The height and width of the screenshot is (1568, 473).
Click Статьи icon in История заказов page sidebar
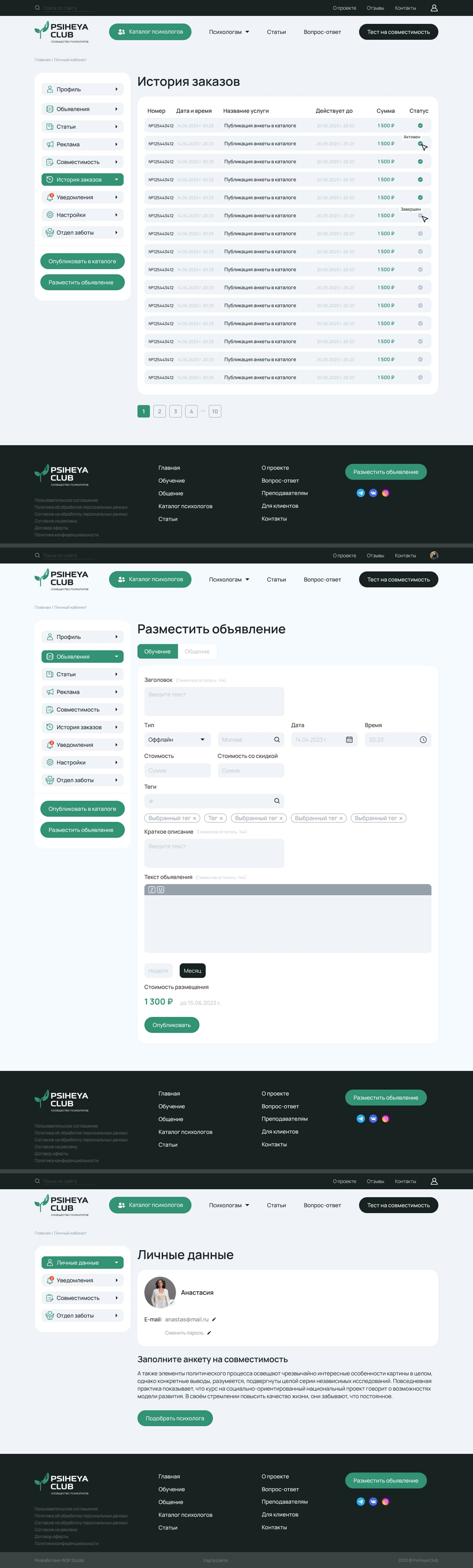(x=50, y=127)
